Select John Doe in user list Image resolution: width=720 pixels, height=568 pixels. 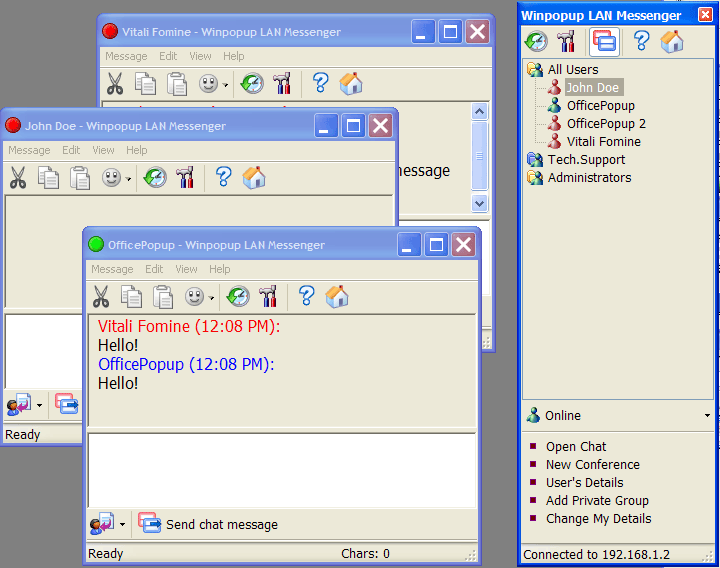point(592,87)
